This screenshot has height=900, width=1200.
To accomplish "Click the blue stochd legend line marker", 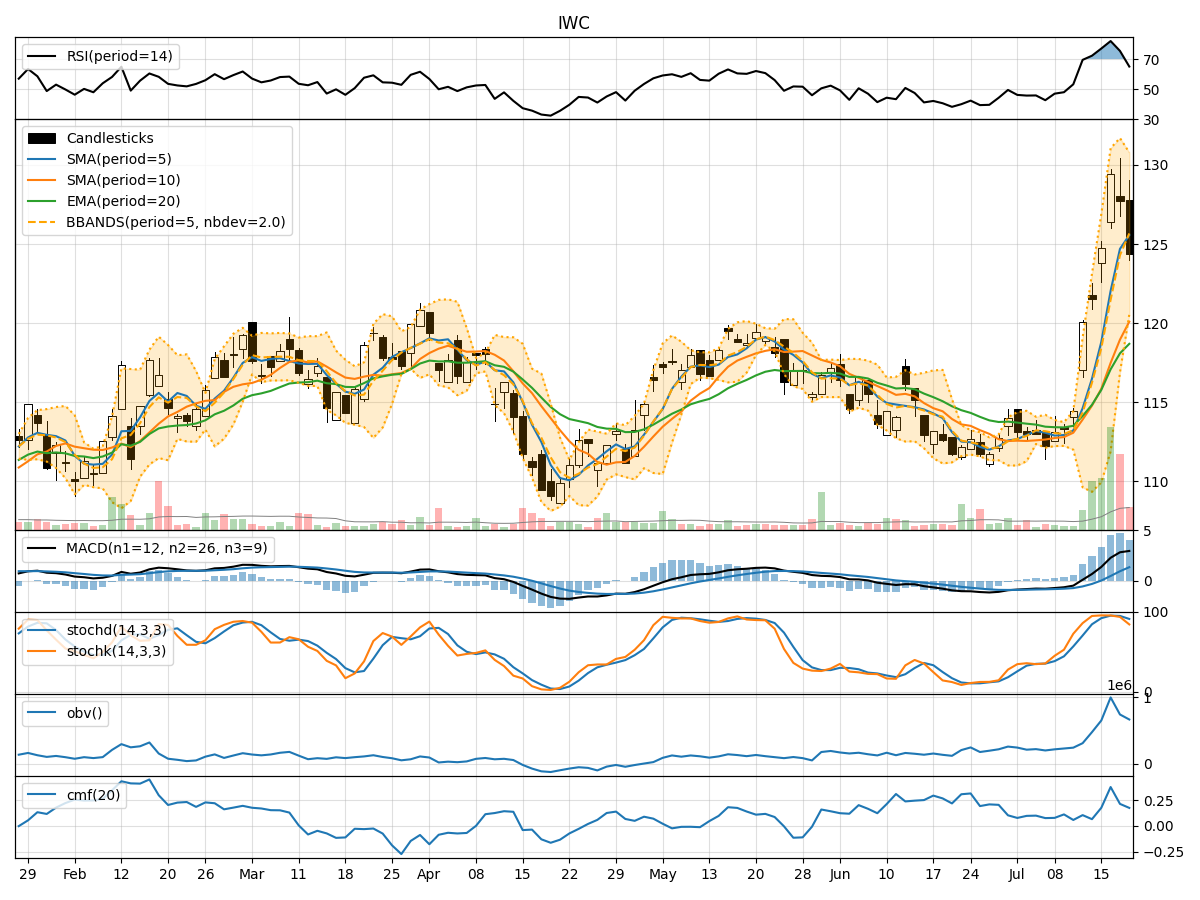I will [42, 631].
